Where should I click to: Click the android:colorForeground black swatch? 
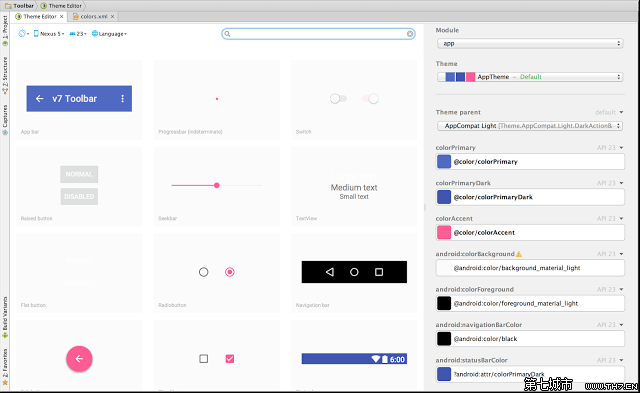click(x=444, y=303)
